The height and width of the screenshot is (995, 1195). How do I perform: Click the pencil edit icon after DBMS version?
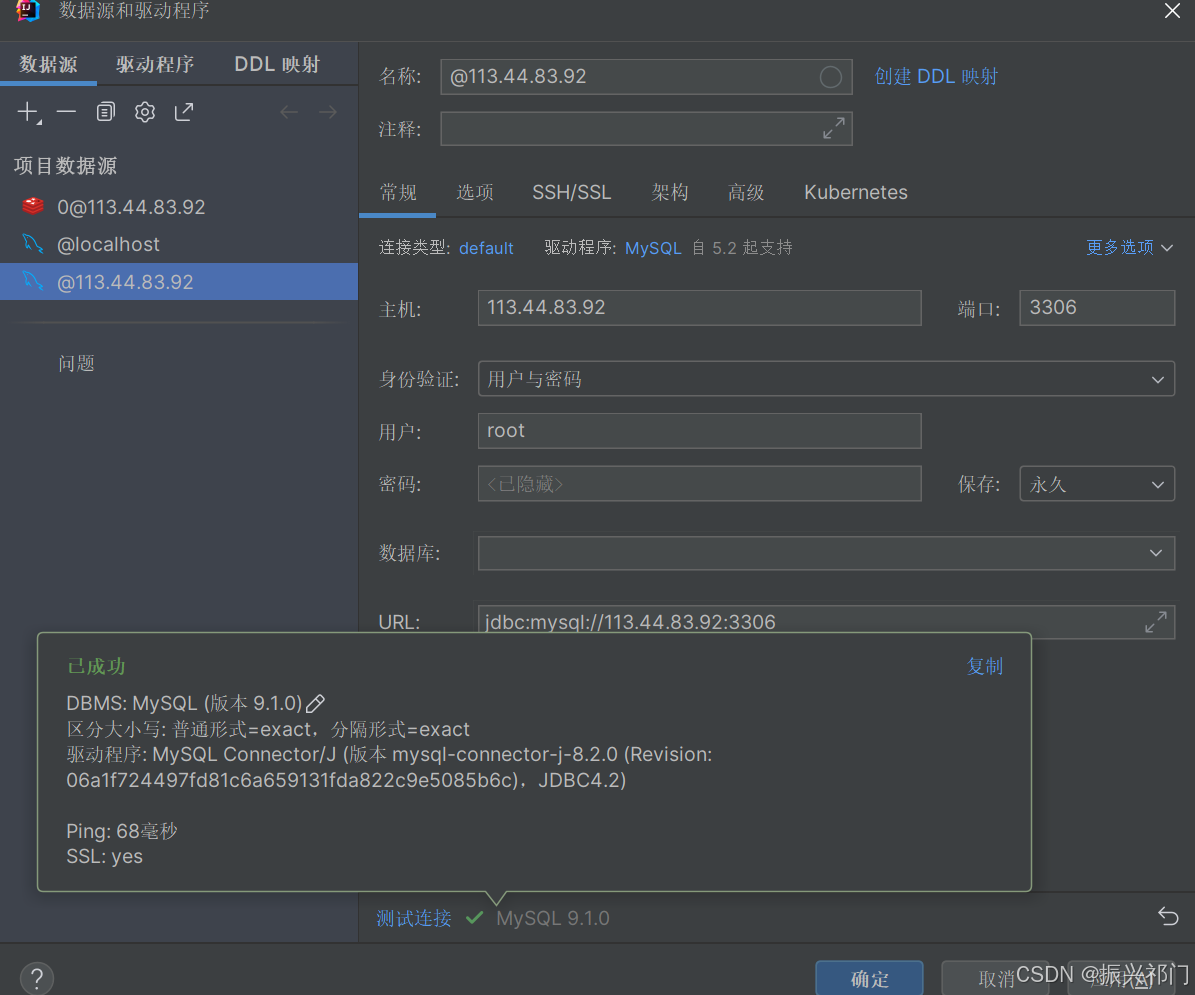tap(316, 703)
